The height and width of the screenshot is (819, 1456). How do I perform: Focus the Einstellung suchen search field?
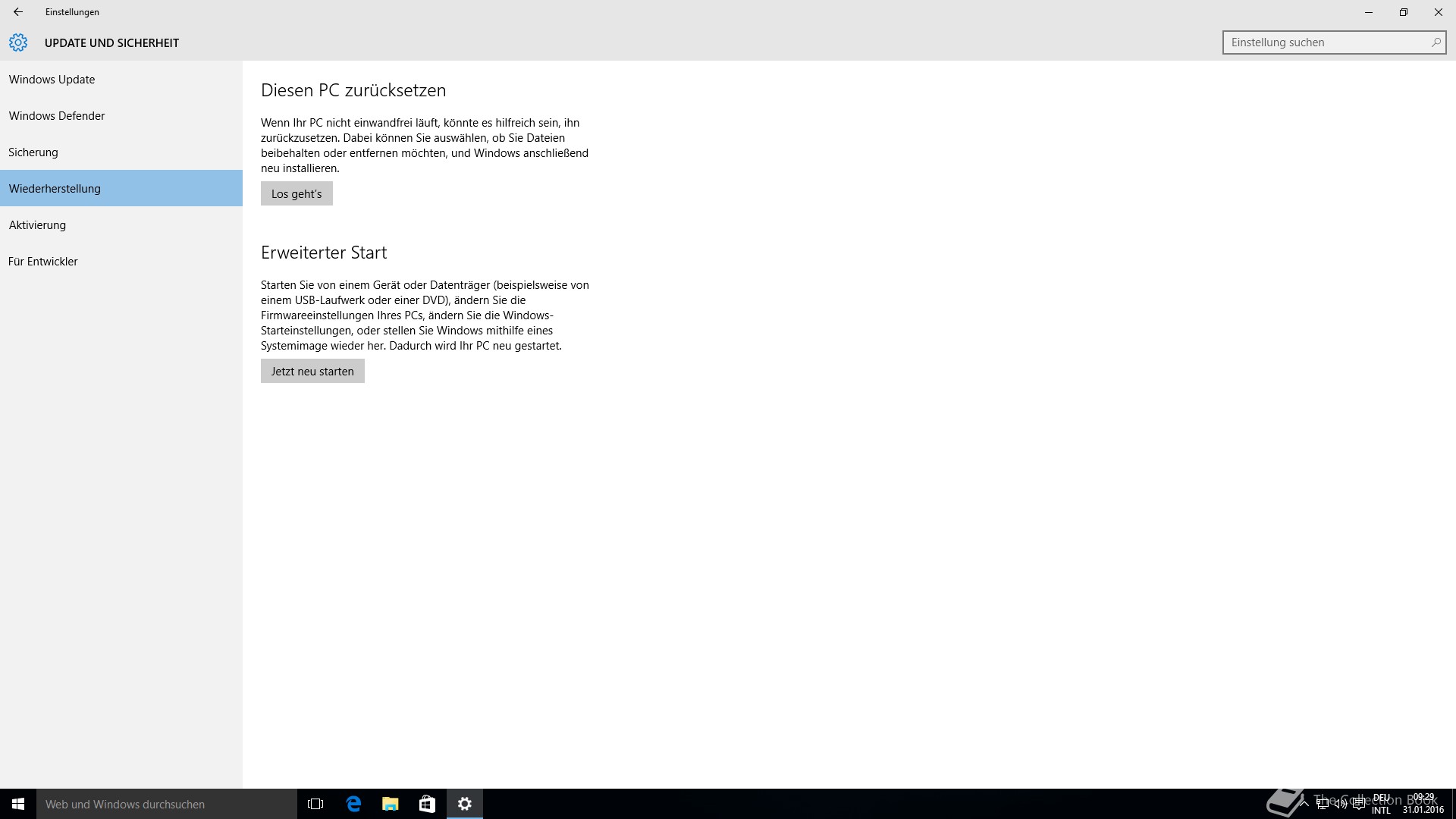[1334, 42]
